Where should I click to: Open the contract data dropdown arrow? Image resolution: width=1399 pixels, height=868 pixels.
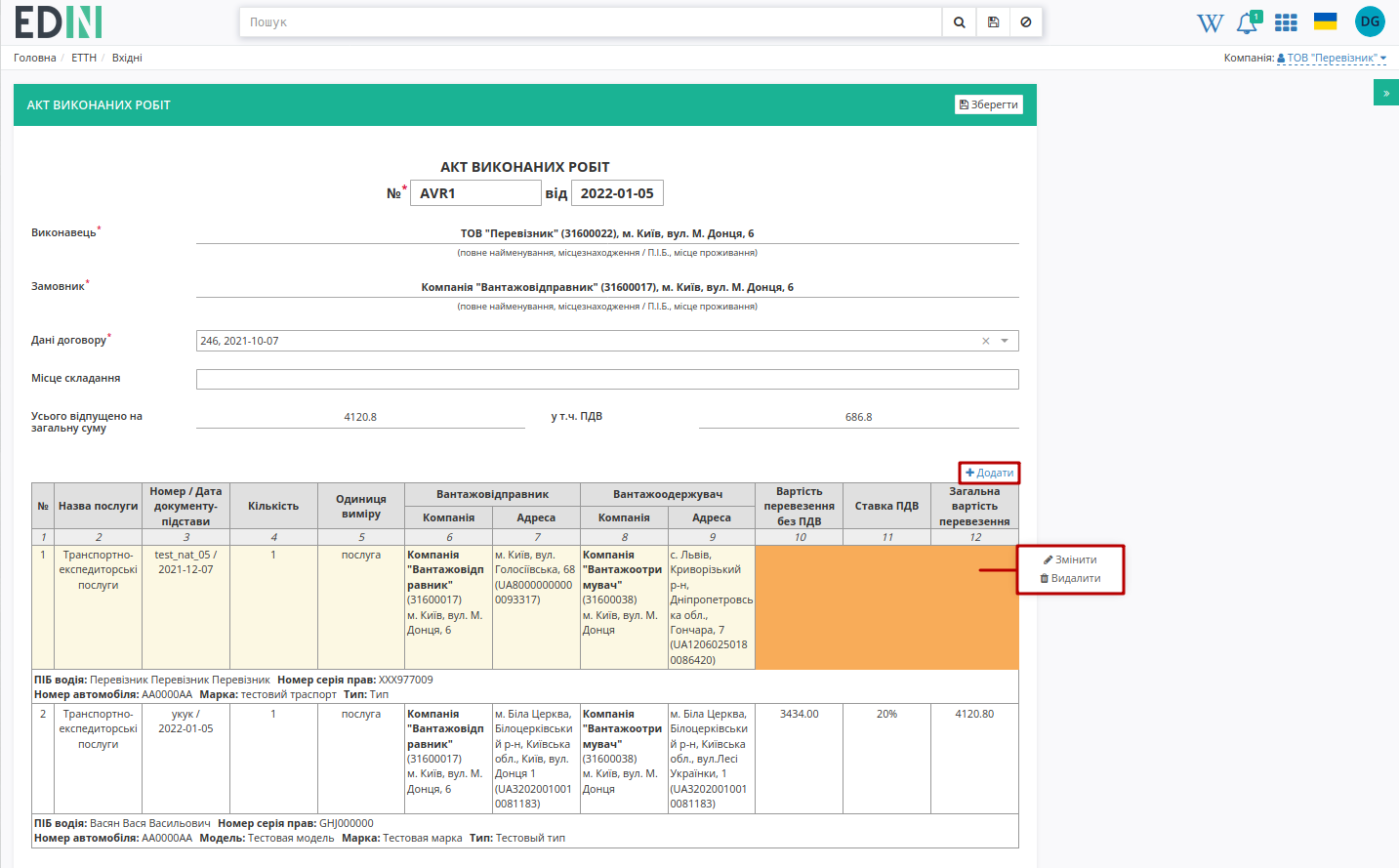tap(1005, 341)
